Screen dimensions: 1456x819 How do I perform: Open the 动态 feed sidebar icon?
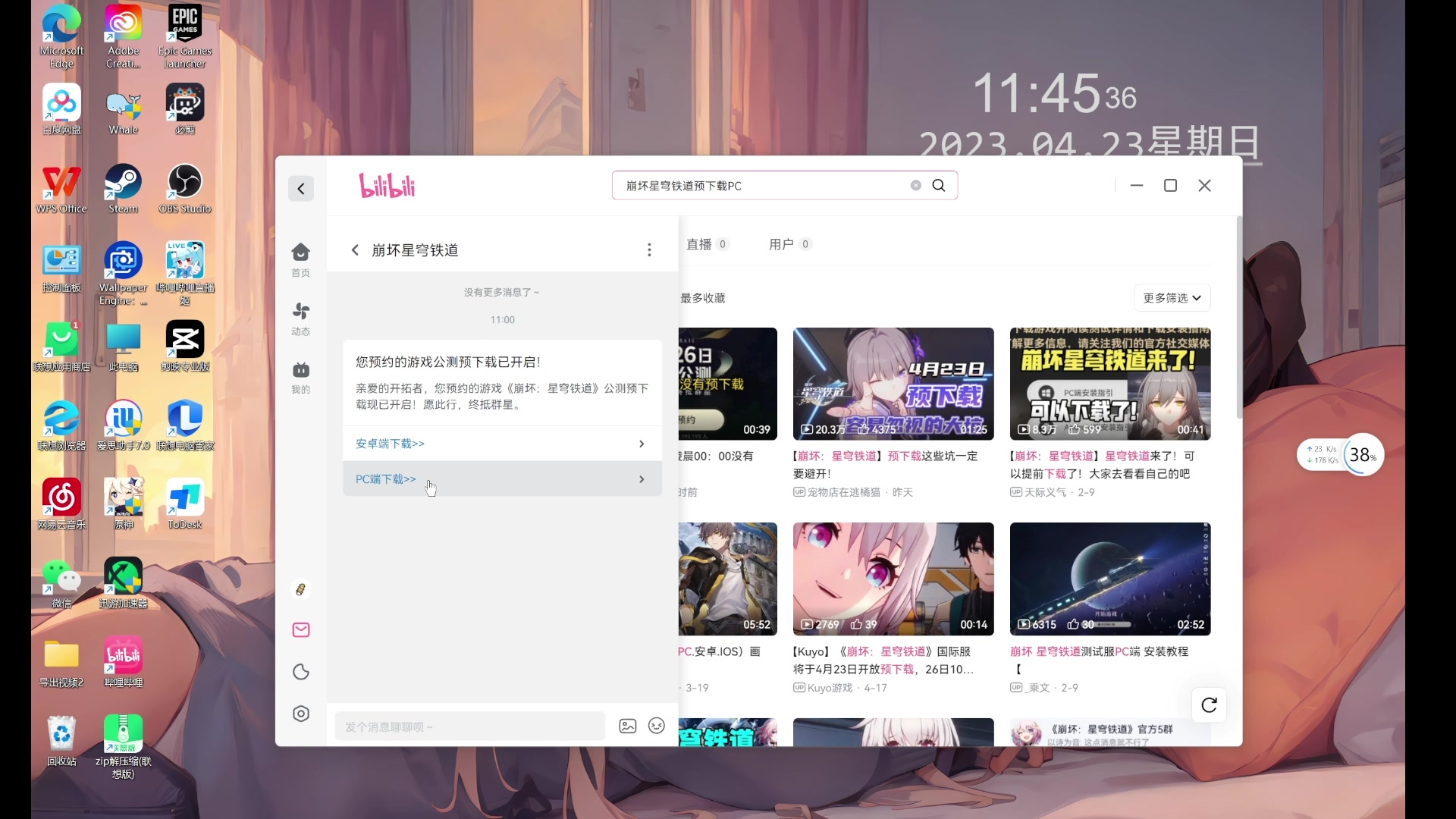click(x=301, y=318)
